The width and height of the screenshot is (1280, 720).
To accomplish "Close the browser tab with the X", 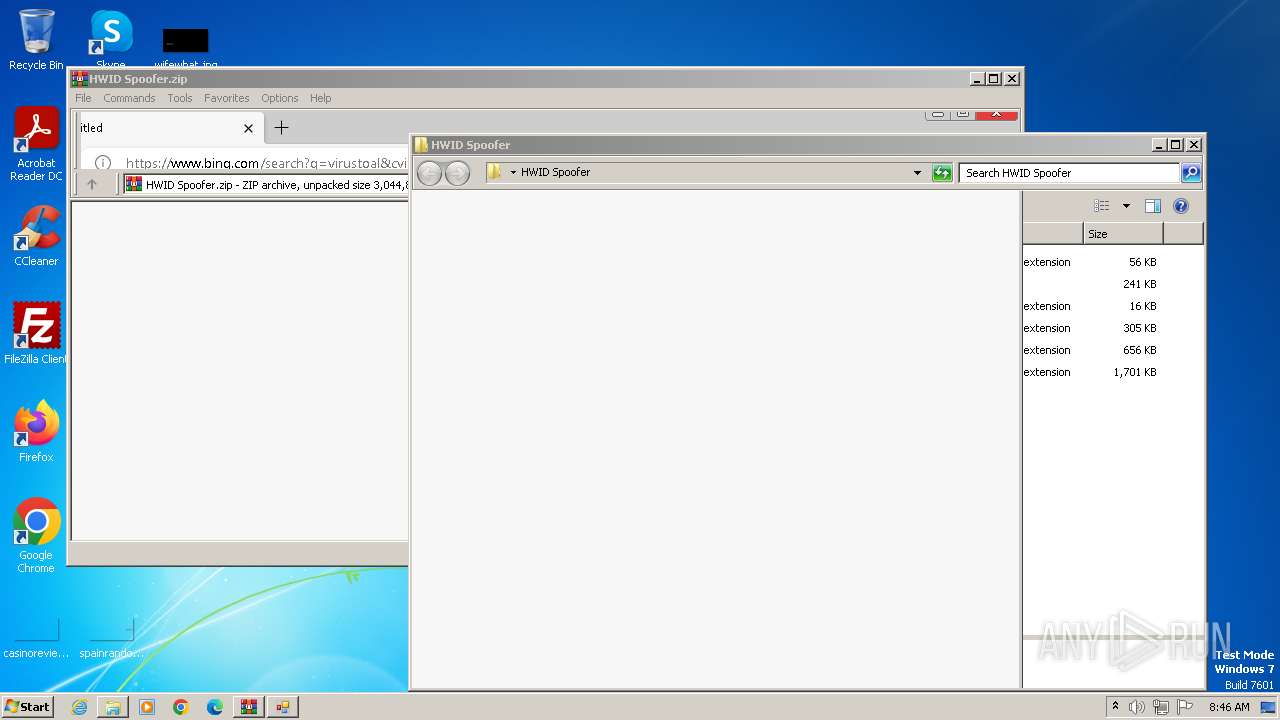I will [x=248, y=128].
